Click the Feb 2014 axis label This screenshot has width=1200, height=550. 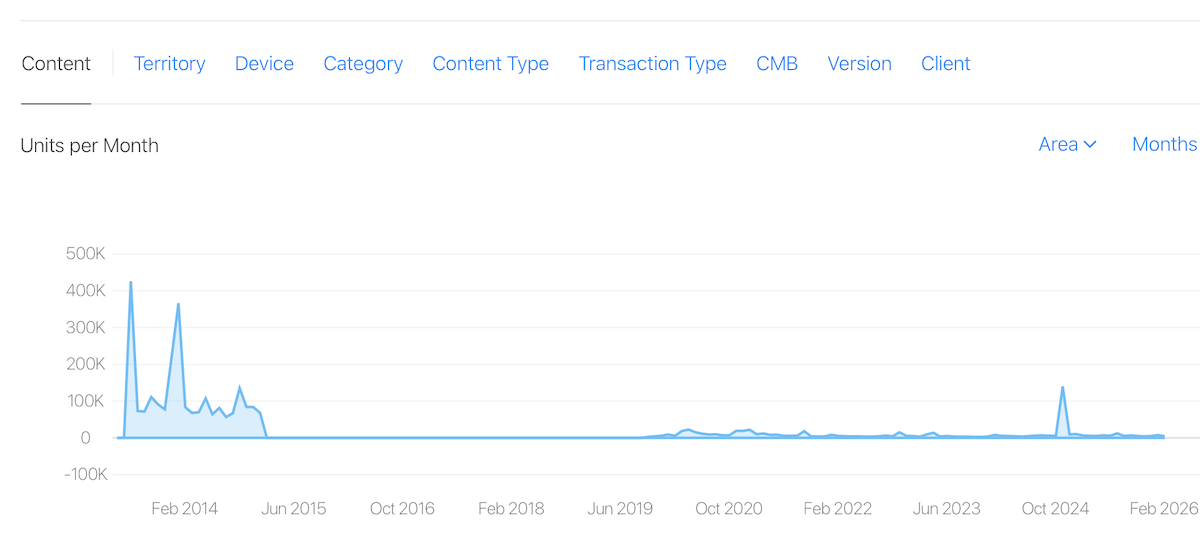click(184, 509)
